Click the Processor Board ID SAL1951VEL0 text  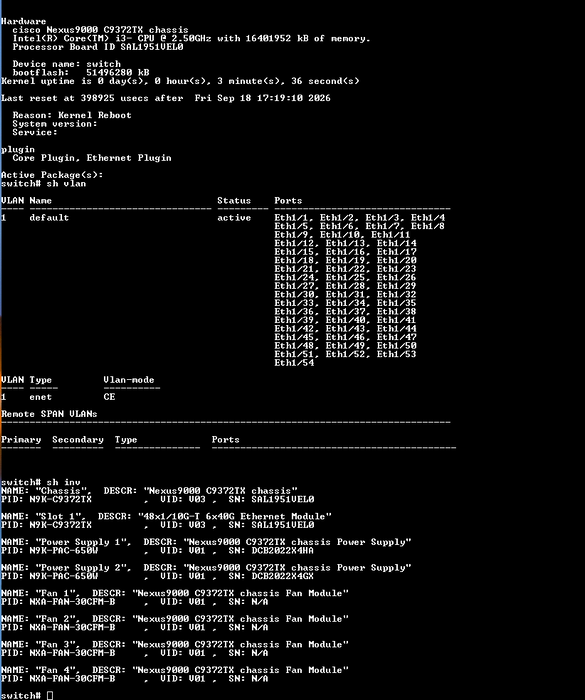coord(98,47)
